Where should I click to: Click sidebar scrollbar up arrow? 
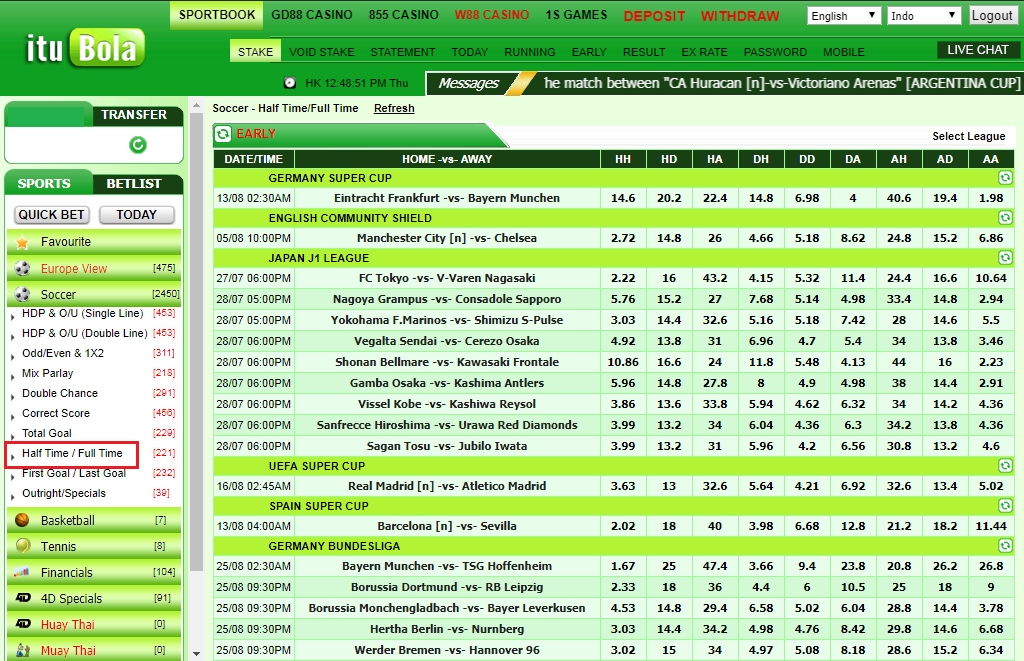[x=197, y=105]
